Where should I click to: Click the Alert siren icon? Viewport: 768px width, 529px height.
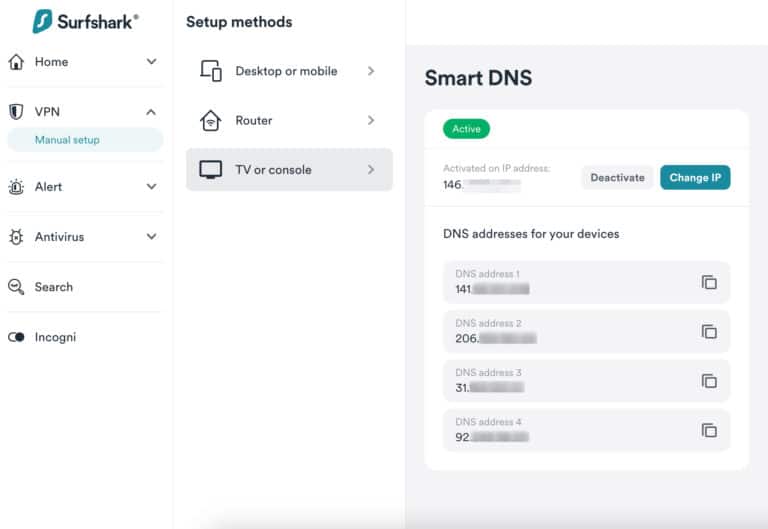[16, 187]
